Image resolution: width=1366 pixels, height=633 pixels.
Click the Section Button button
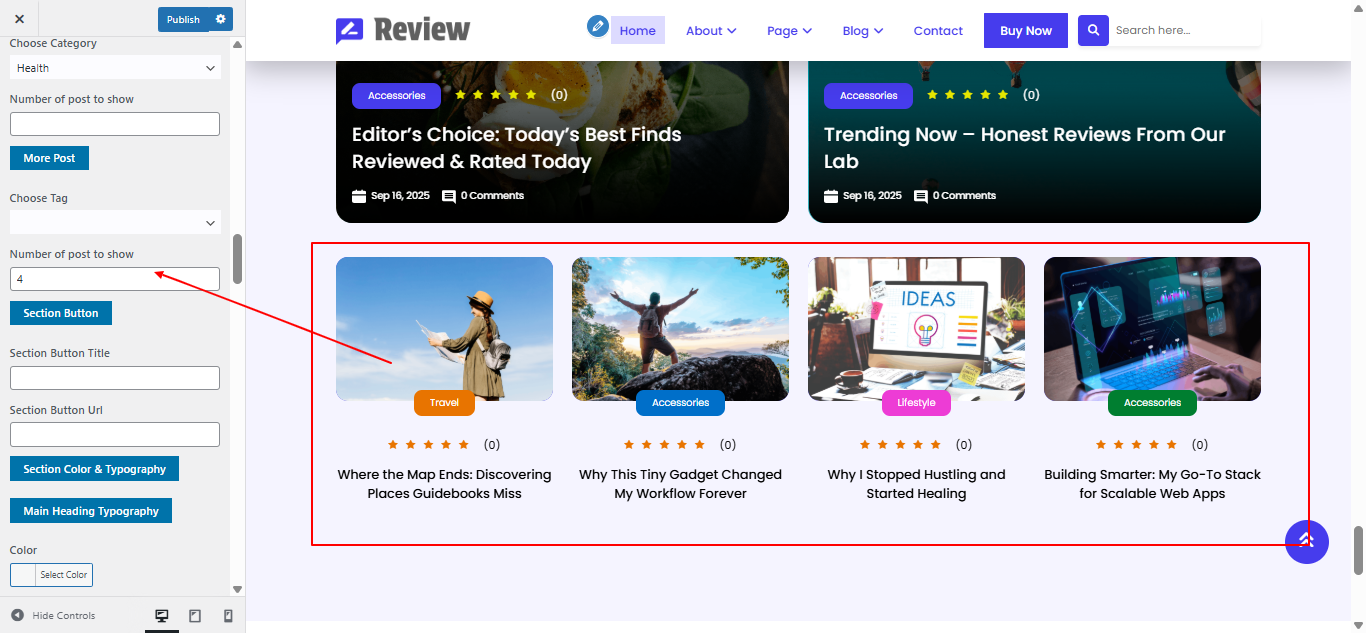(x=61, y=313)
